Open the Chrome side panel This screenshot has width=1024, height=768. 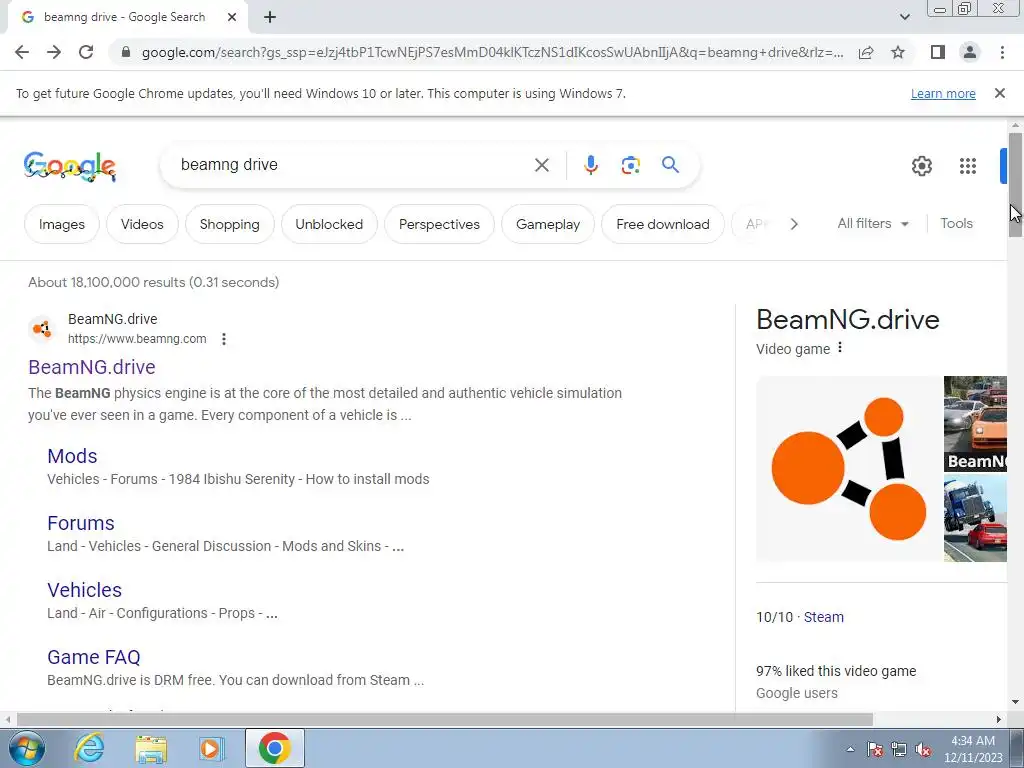pos(938,52)
